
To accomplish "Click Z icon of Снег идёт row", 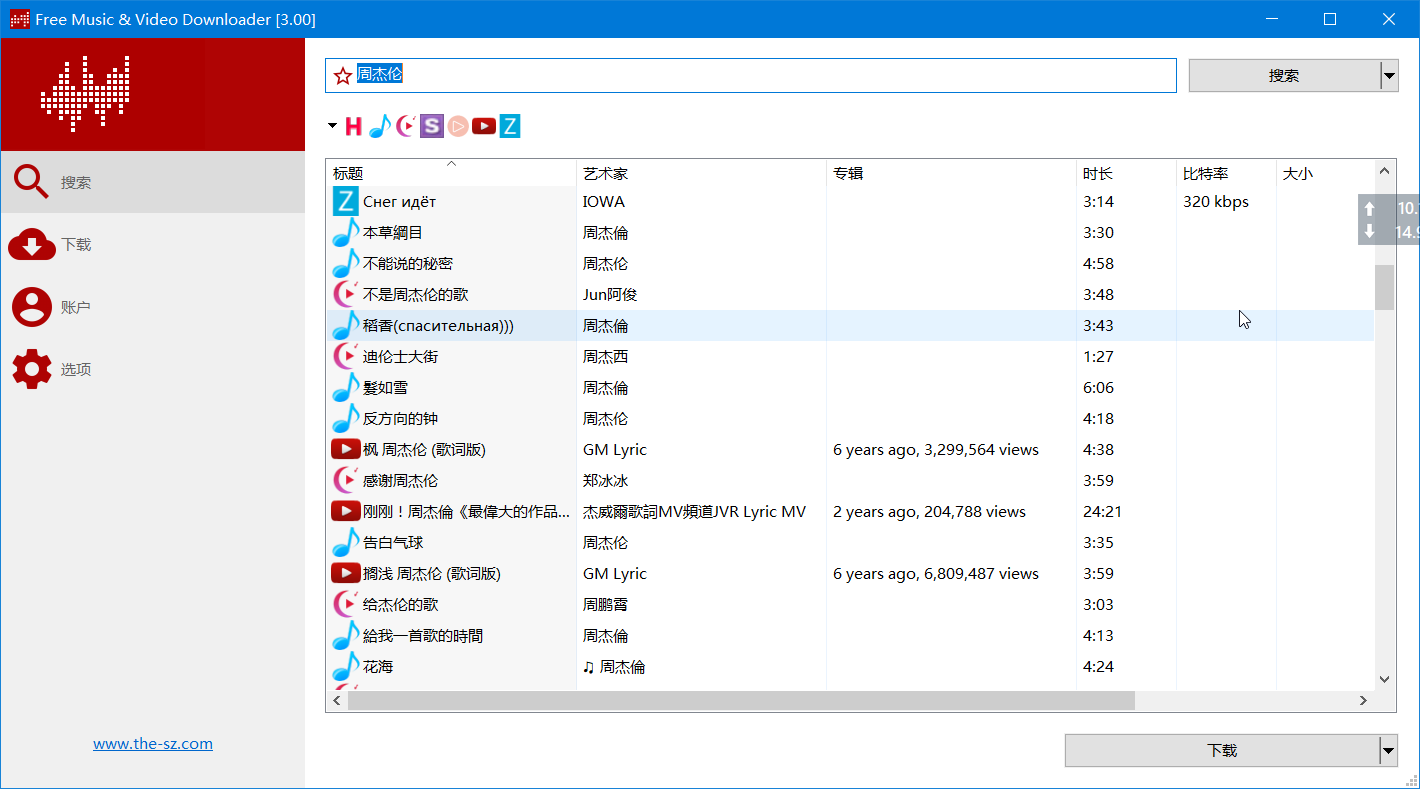I will pyautogui.click(x=345, y=201).
